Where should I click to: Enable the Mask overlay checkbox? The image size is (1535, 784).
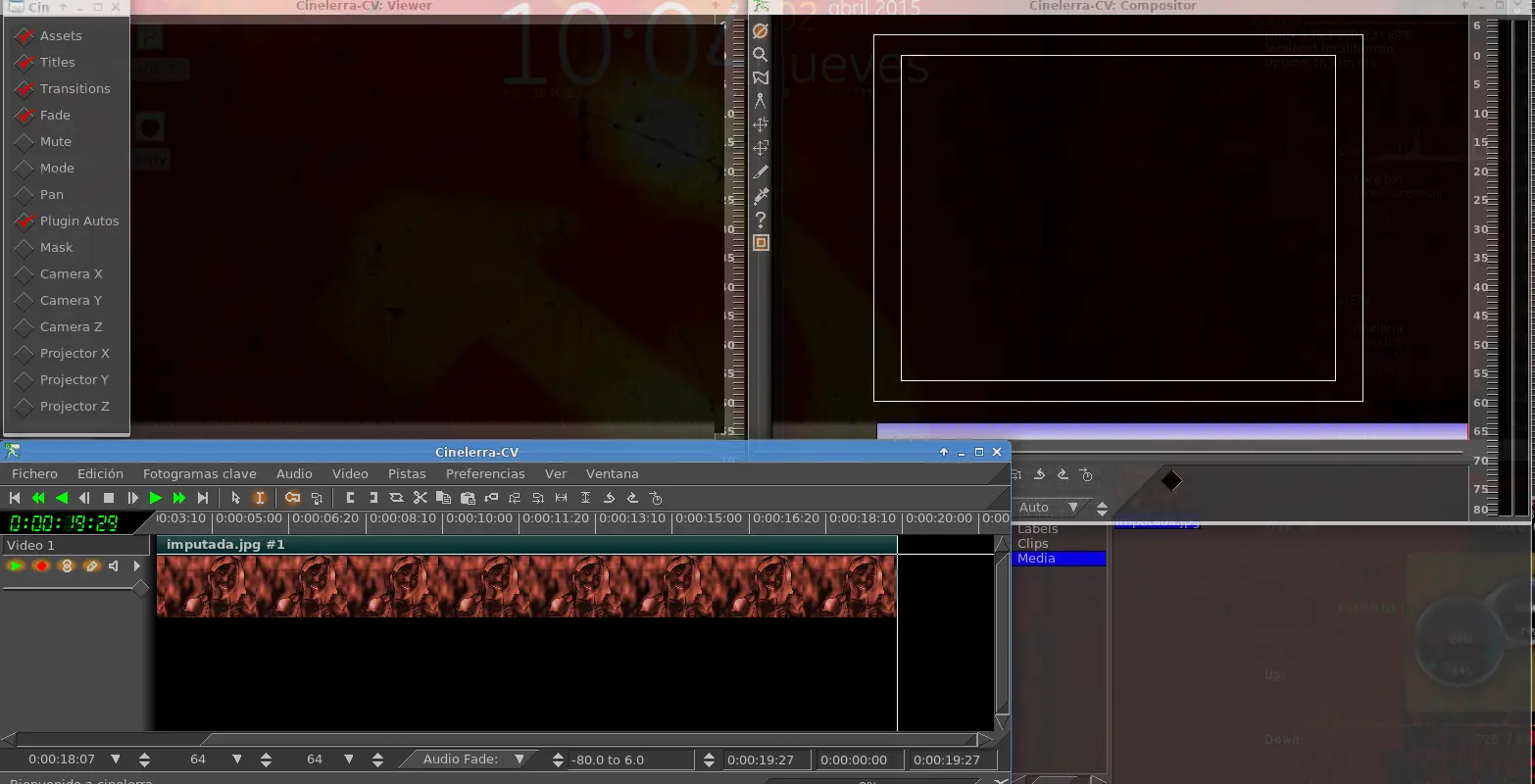25,248
